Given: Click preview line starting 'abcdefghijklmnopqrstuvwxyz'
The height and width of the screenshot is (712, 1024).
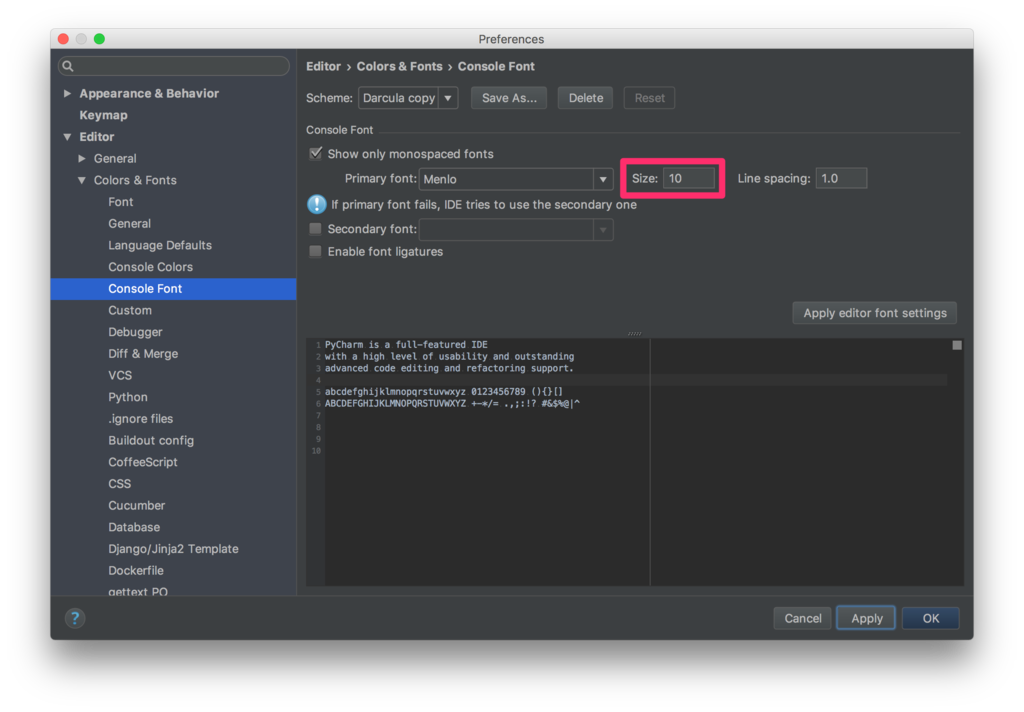Looking at the screenshot, I should point(444,392).
